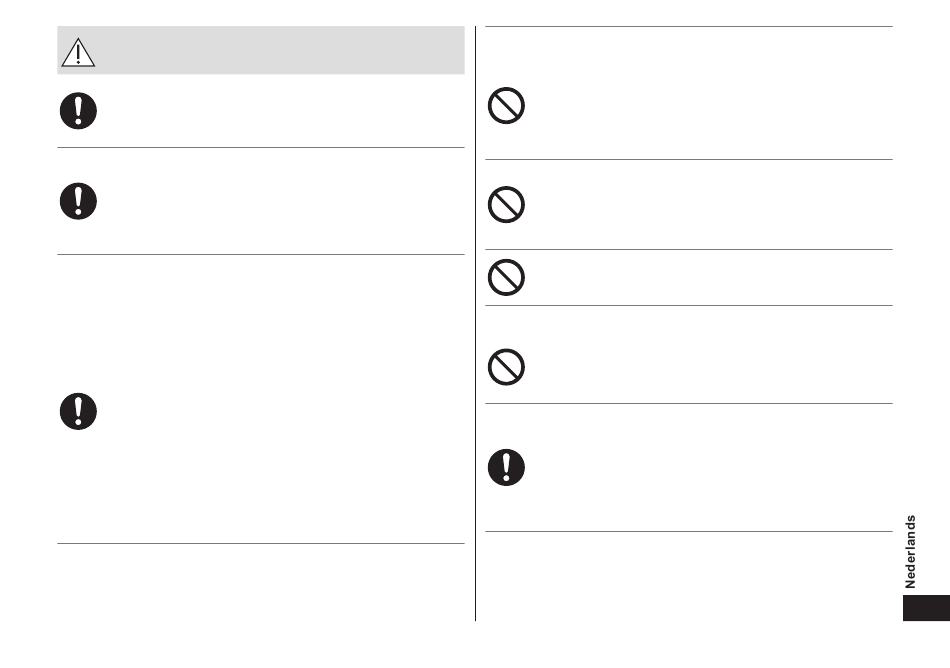
Task: Select the lowest exclamation circle icon in left column
Action: point(78,411)
